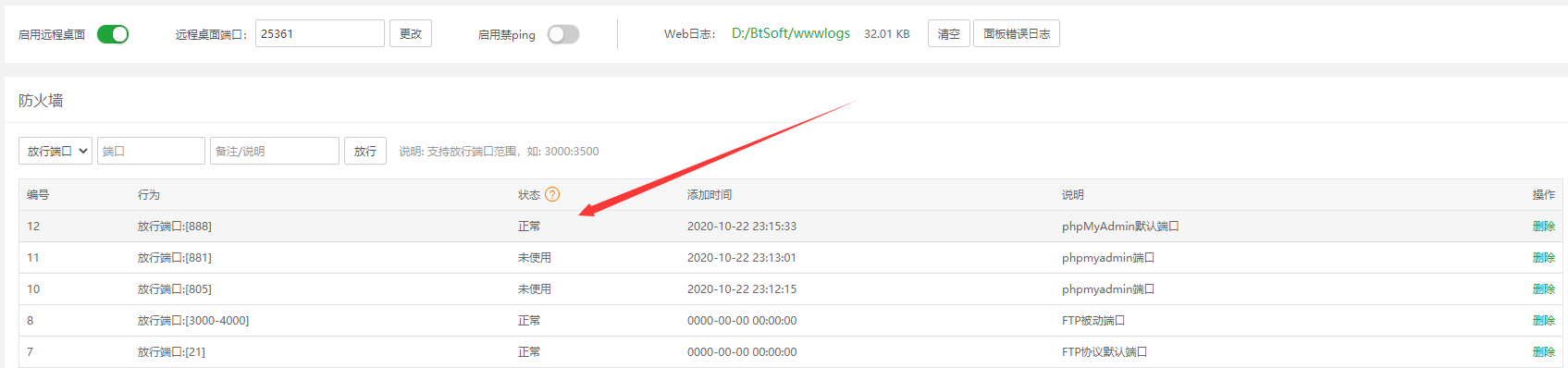Click the 正常 status of port 888
Screen dimensions: 1568x368
point(529,227)
